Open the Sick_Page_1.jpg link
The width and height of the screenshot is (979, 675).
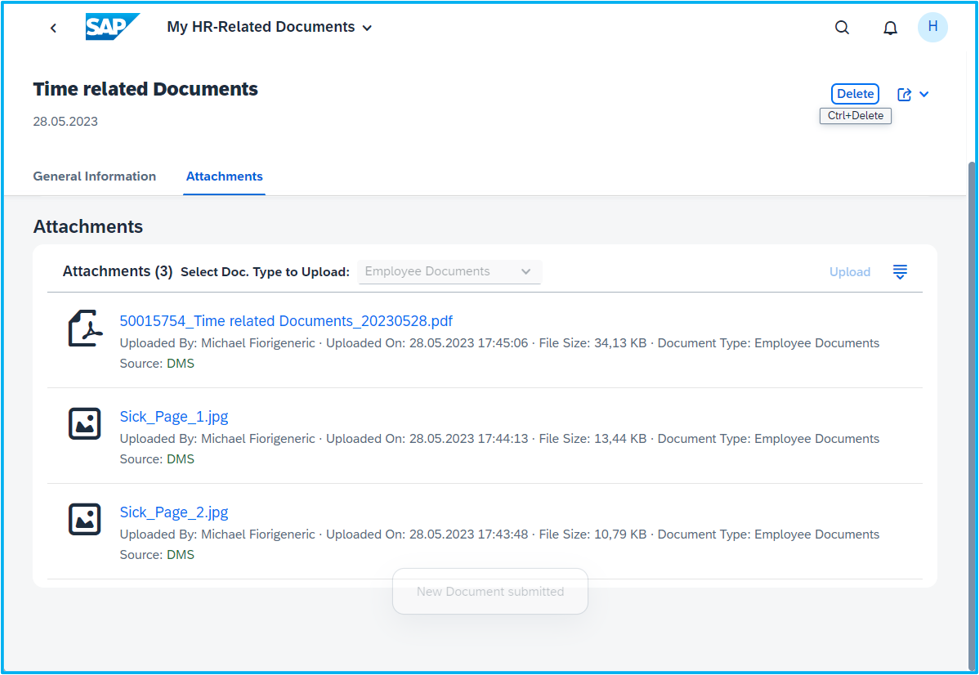tap(174, 417)
